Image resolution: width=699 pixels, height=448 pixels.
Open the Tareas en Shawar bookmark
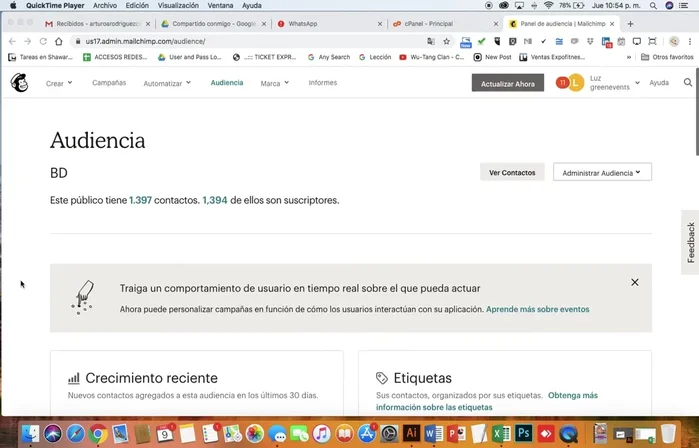click(x=41, y=57)
